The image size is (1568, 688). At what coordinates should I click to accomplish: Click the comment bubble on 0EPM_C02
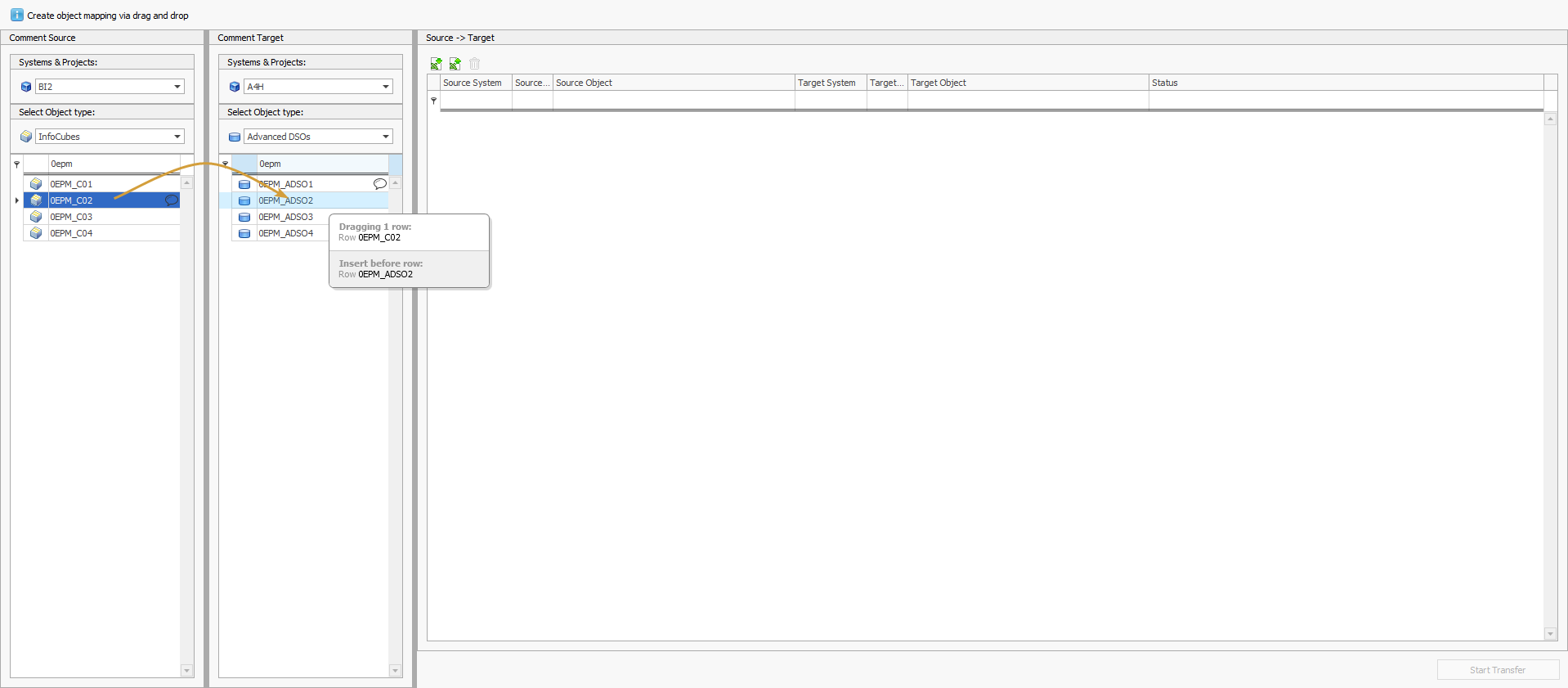pos(171,200)
